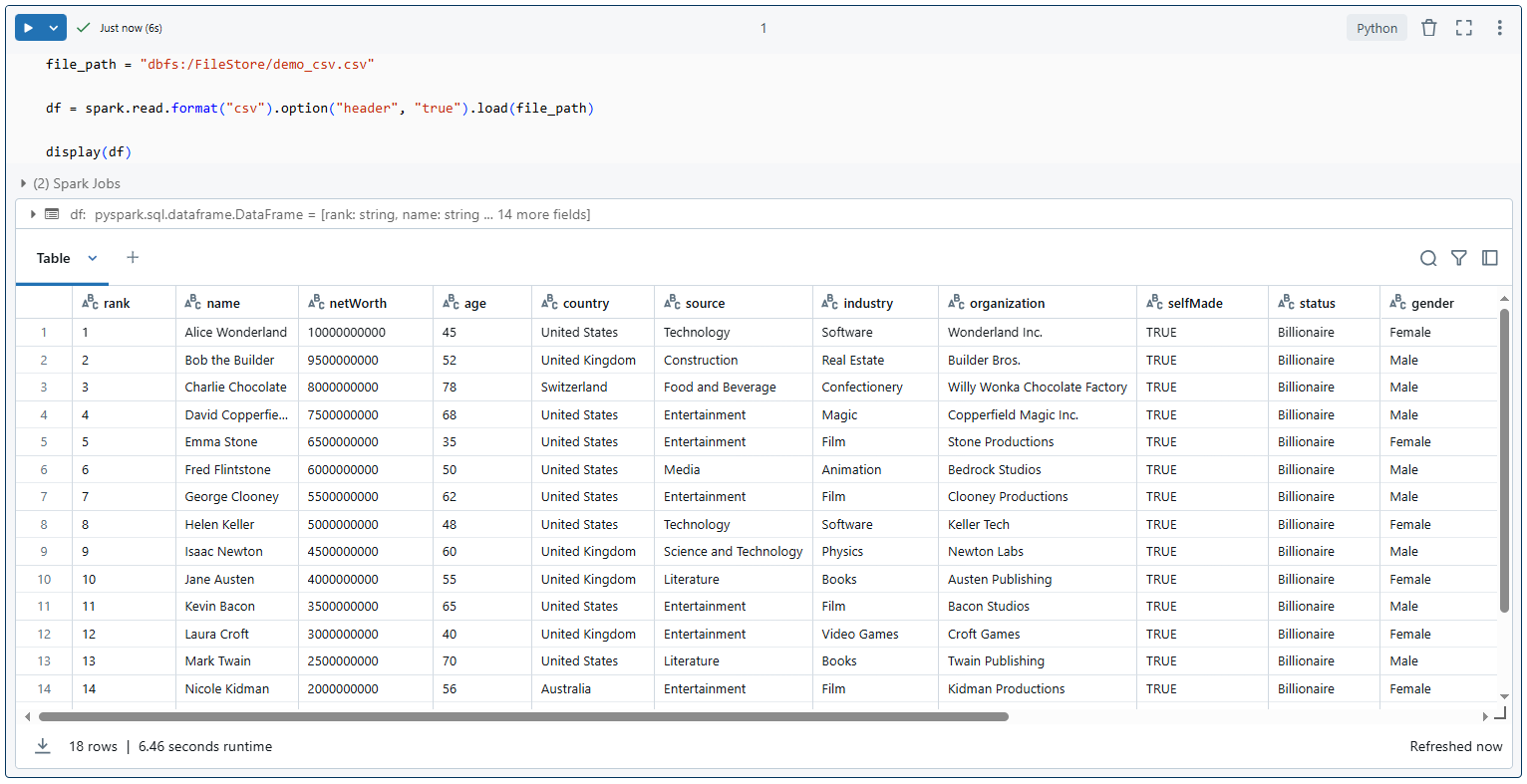Viewport: 1527px width, 784px height.
Task: Search the table results
Action: [x=1428, y=258]
